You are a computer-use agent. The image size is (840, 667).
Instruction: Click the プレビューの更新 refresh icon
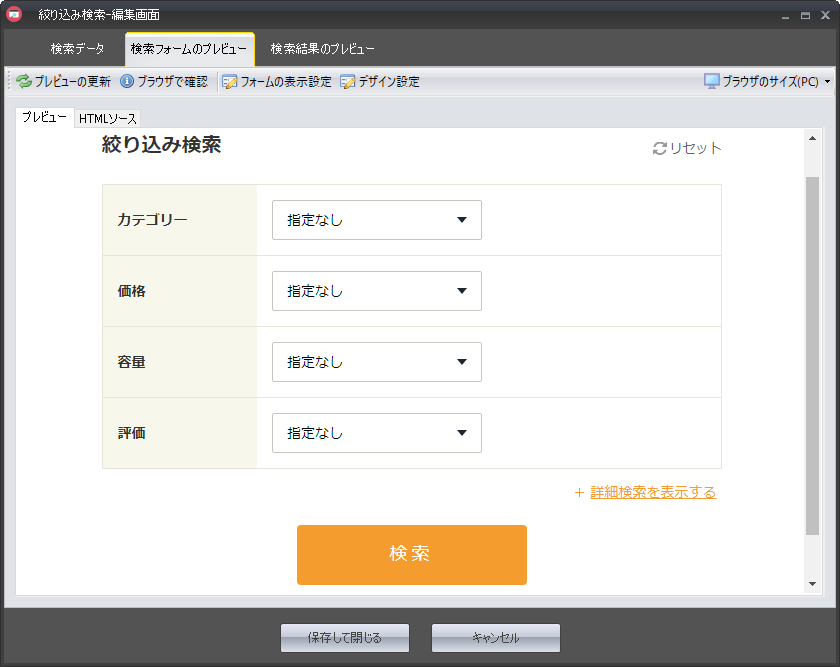click(x=24, y=82)
